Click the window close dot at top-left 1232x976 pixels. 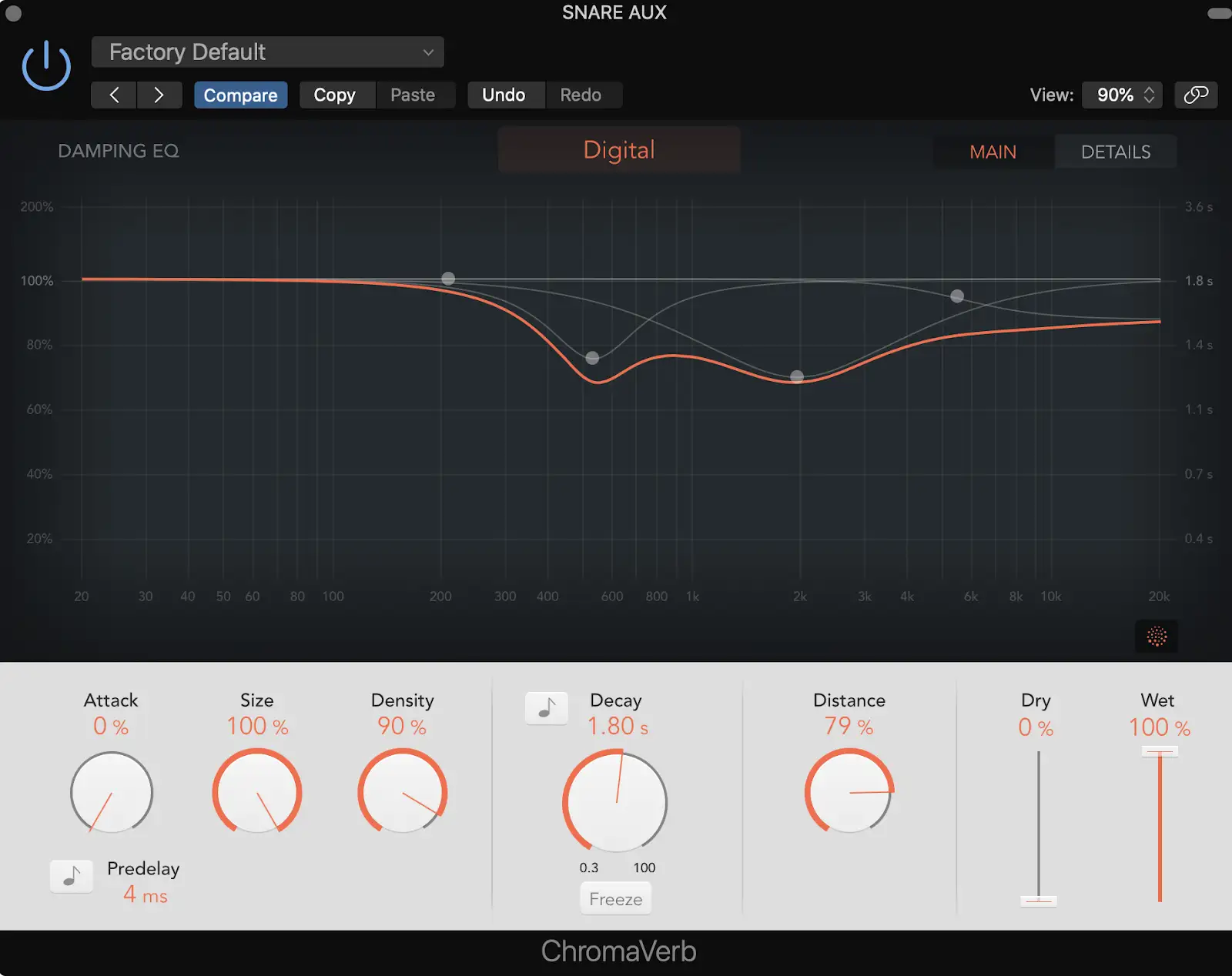[13, 13]
